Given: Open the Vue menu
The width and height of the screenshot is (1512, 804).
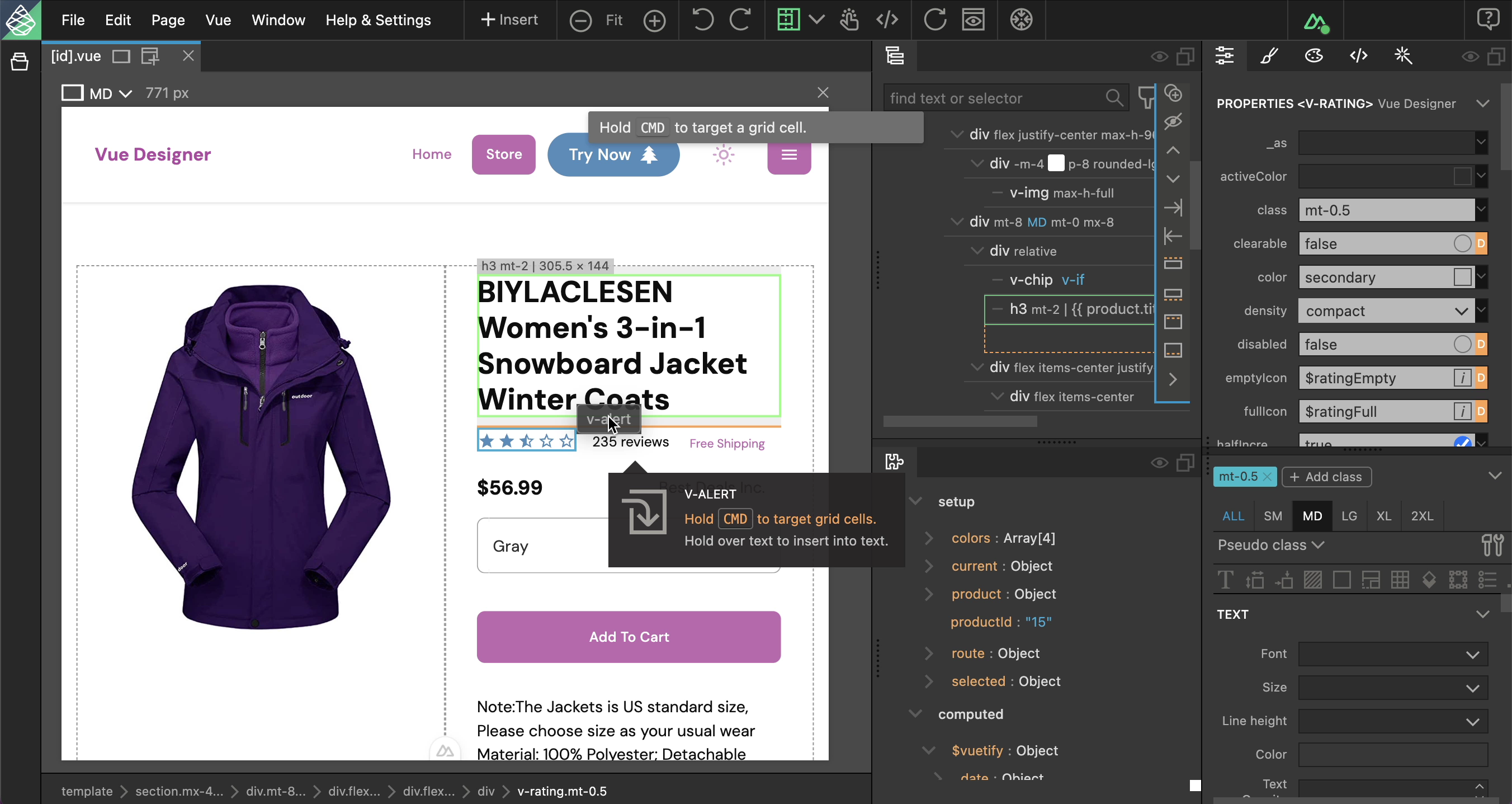Looking at the screenshot, I should 218,20.
